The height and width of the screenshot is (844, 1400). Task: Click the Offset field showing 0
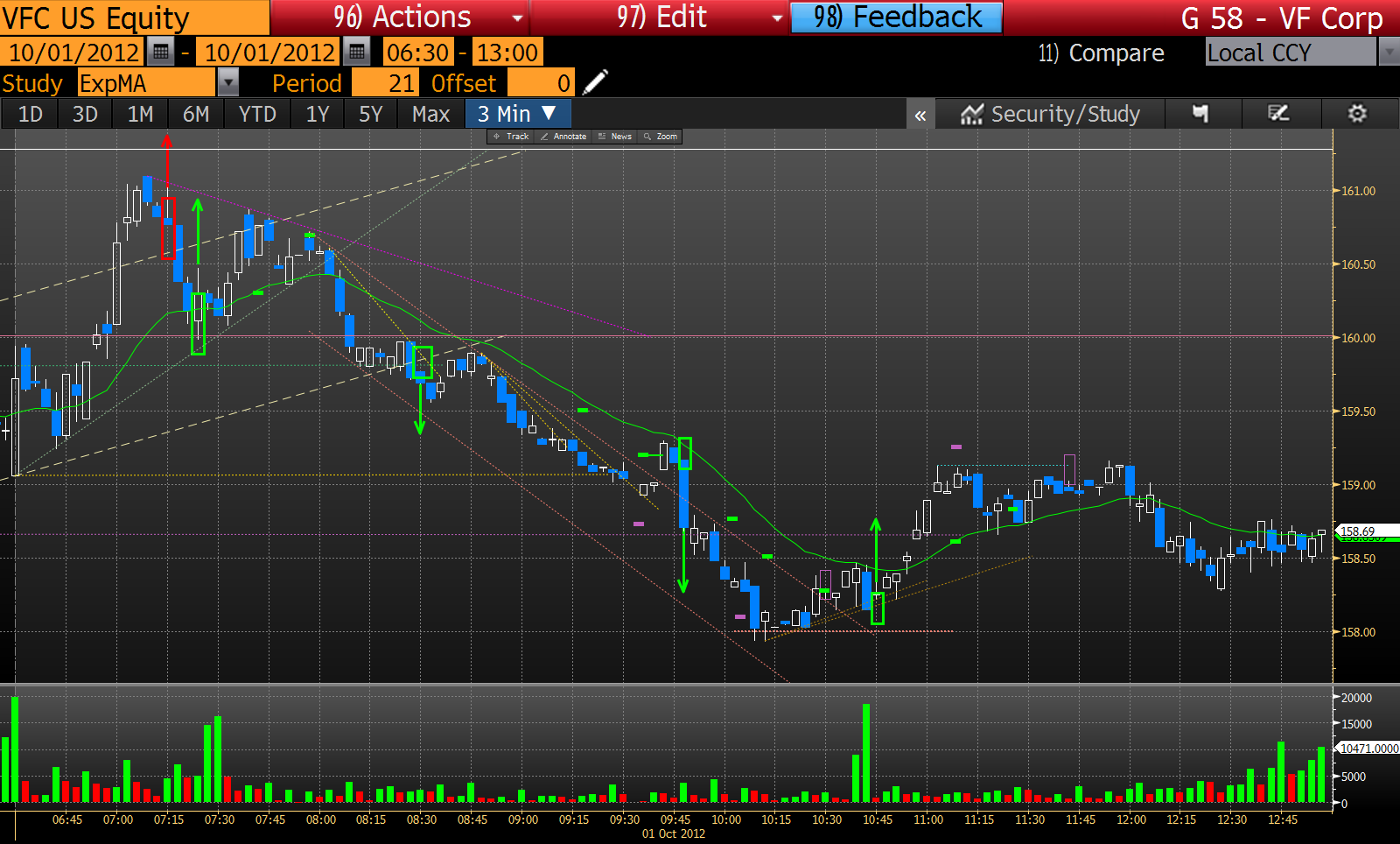[x=541, y=83]
